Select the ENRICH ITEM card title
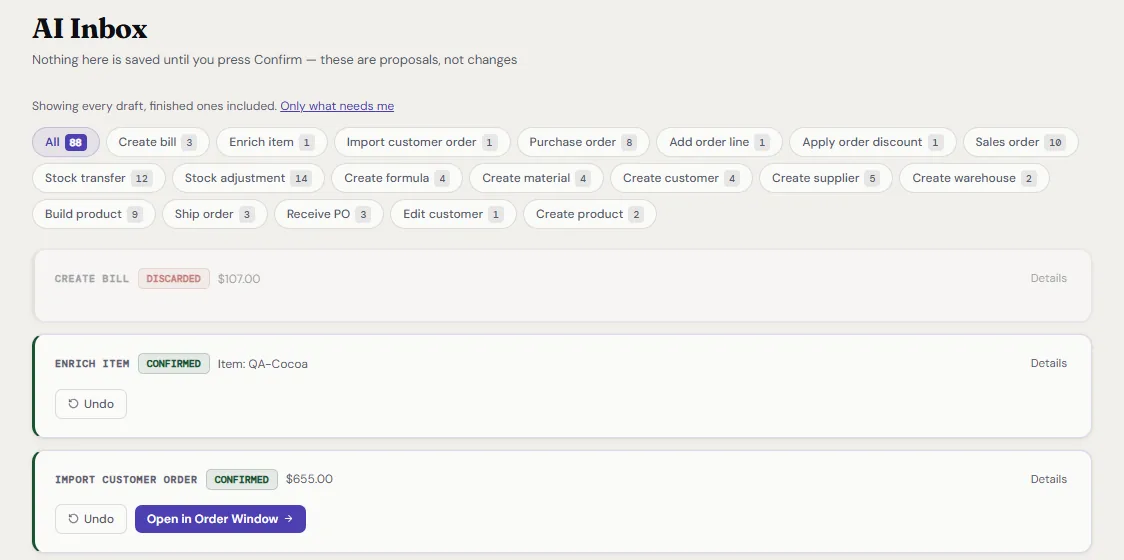Viewport: 1124px width, 560px height. (x=92, y=364)
